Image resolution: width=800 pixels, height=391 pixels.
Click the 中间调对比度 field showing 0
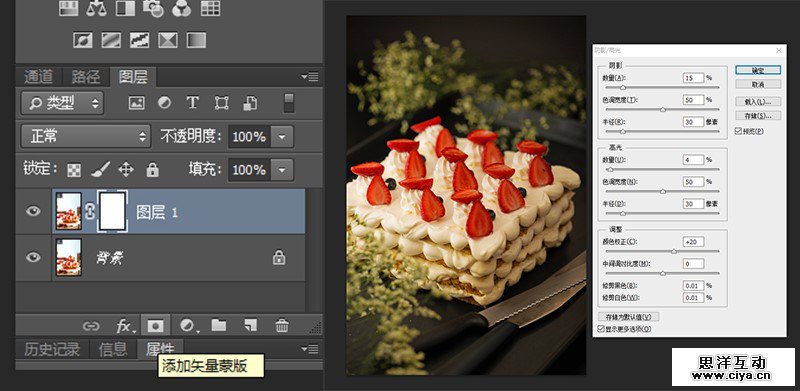(693, 264)
